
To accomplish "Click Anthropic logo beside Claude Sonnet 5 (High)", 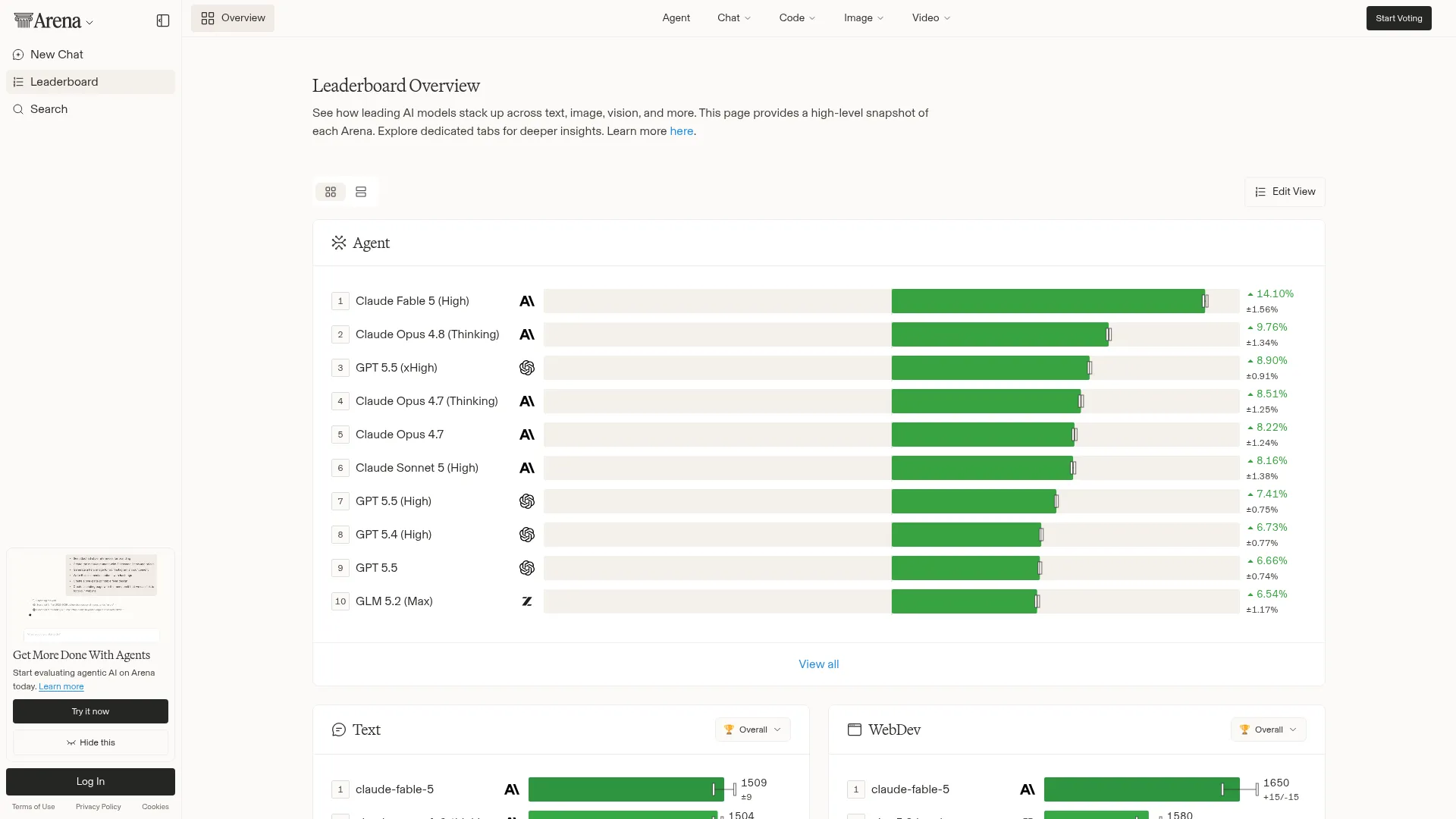I will pos(527,468).
